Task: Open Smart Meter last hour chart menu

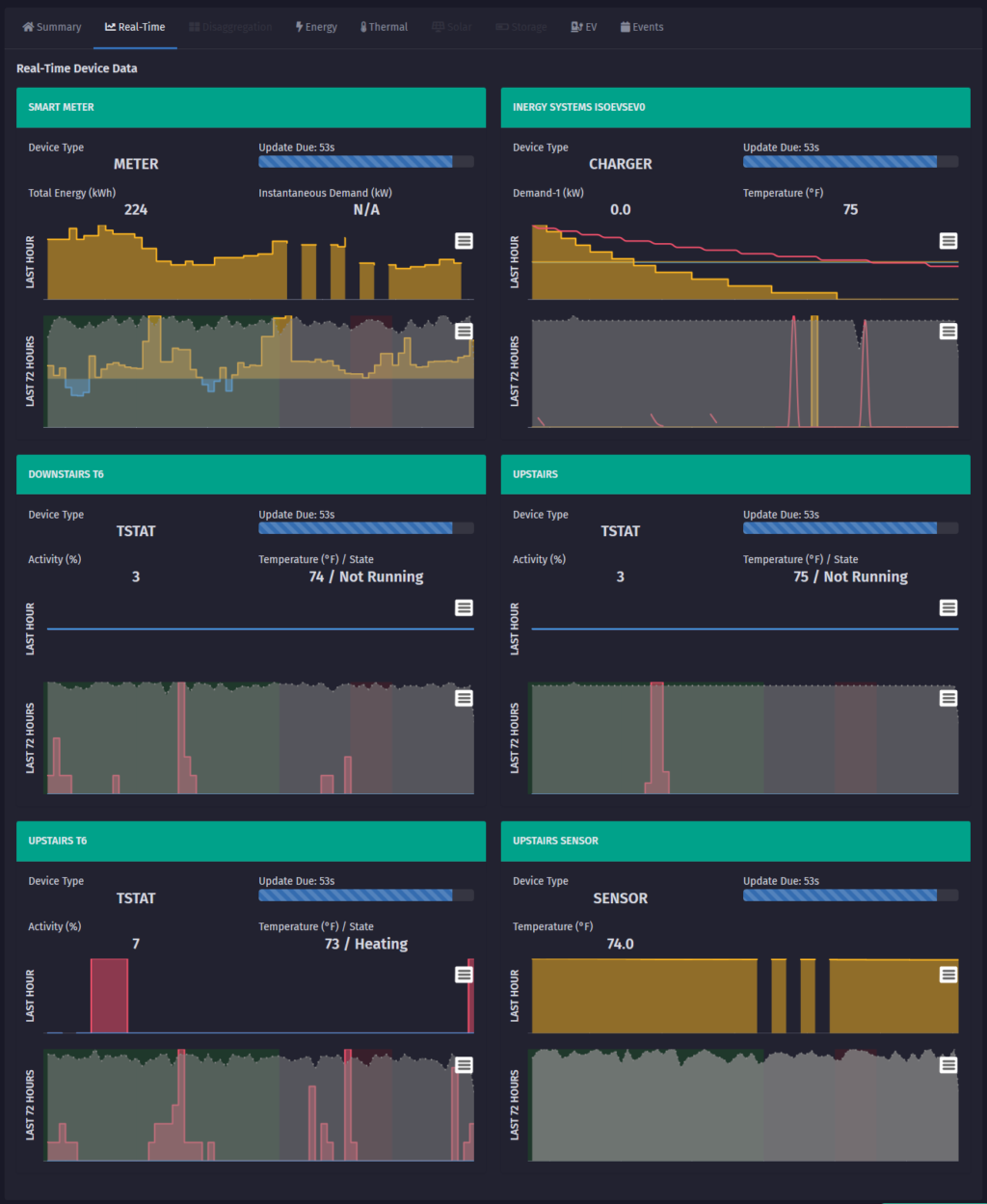Action: point(464,241)
